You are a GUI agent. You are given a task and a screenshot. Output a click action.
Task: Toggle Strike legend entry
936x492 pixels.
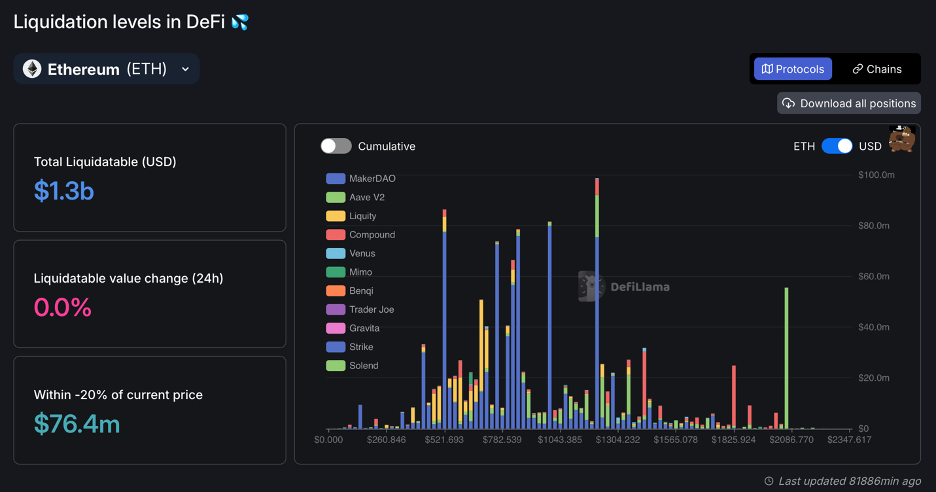350,347
